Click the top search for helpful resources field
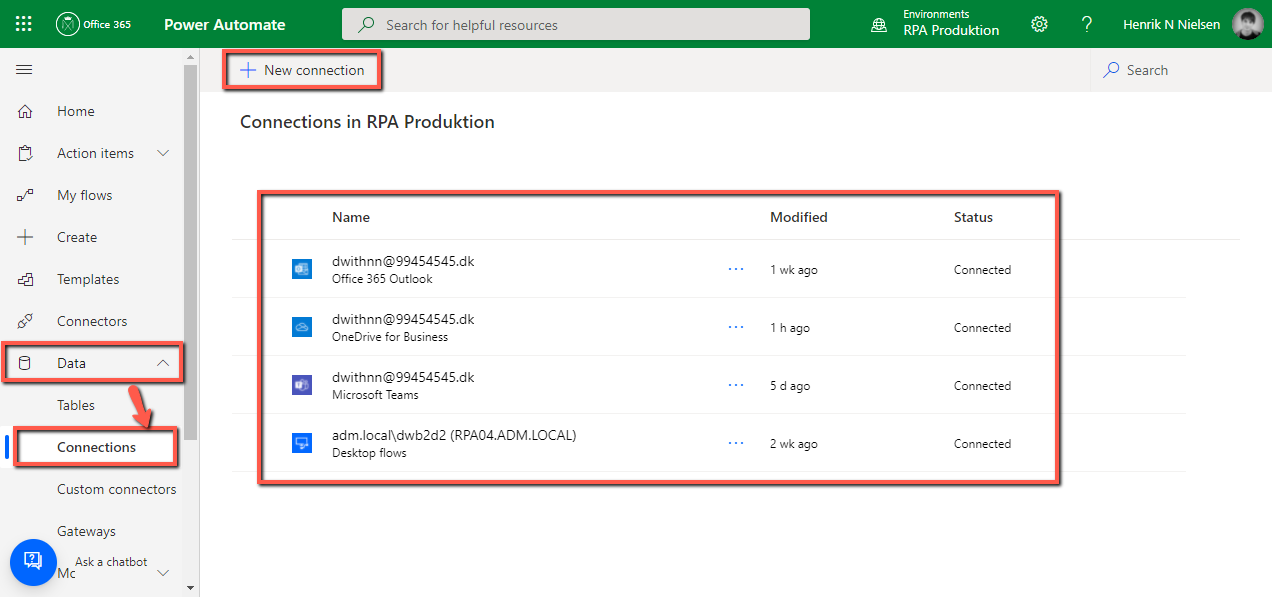 (576, 24)
